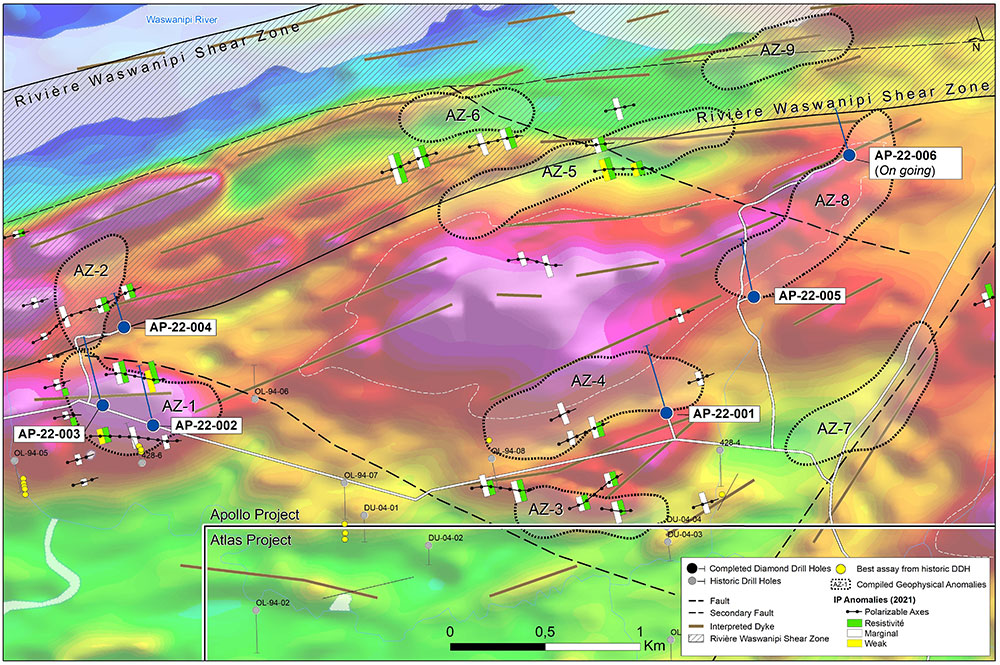Click the AZ-5 anomaly label
Viewport: 1000px width, 665px height.
point(559,172)
